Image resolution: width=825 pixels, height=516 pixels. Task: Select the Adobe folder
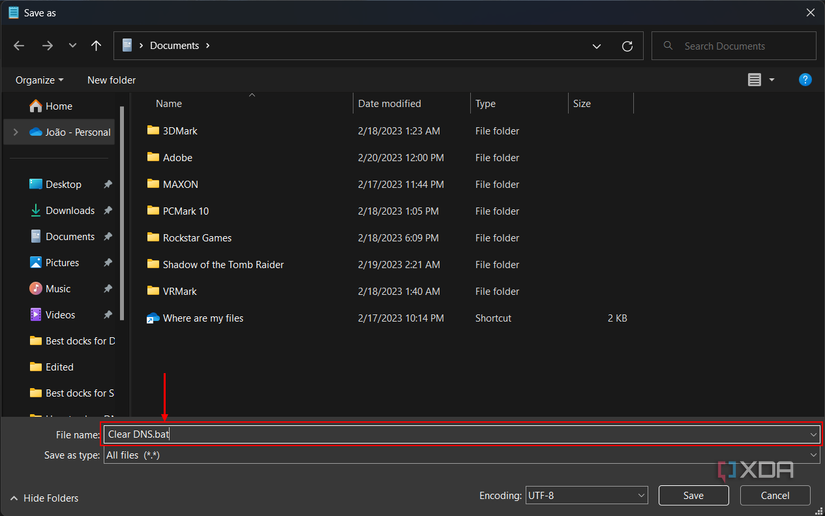pos(169,158)
